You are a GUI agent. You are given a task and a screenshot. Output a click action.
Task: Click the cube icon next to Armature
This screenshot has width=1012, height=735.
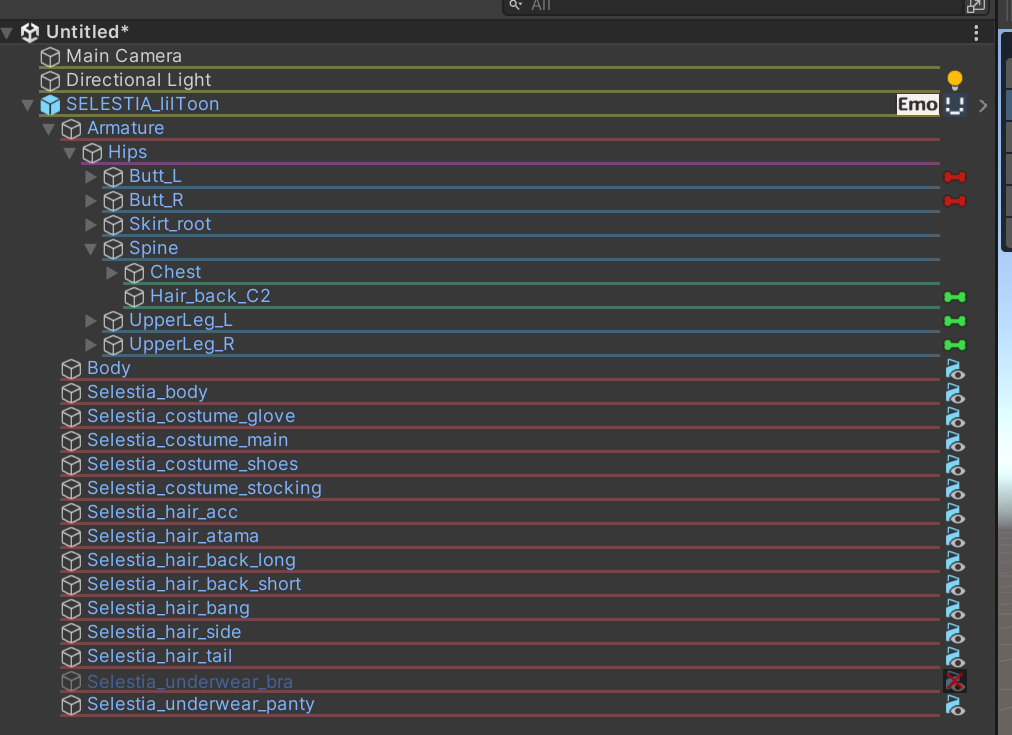coord(71,129)
